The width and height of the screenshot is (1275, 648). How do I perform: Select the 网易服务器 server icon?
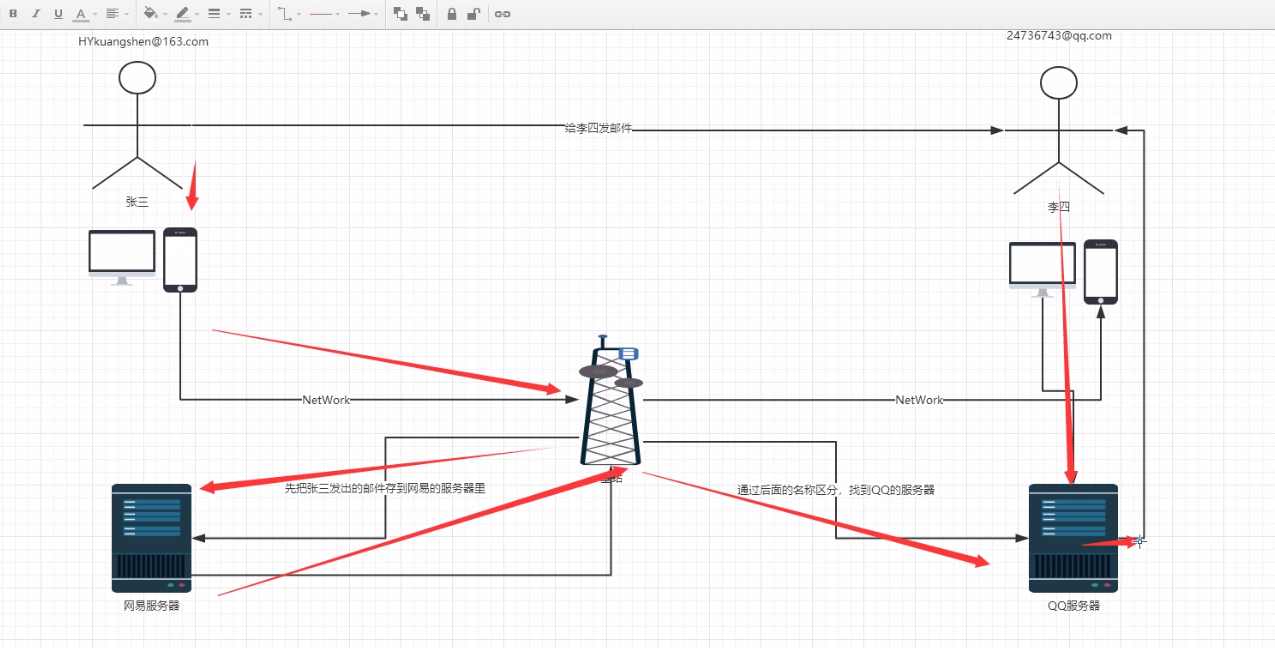tap(151, 538)
